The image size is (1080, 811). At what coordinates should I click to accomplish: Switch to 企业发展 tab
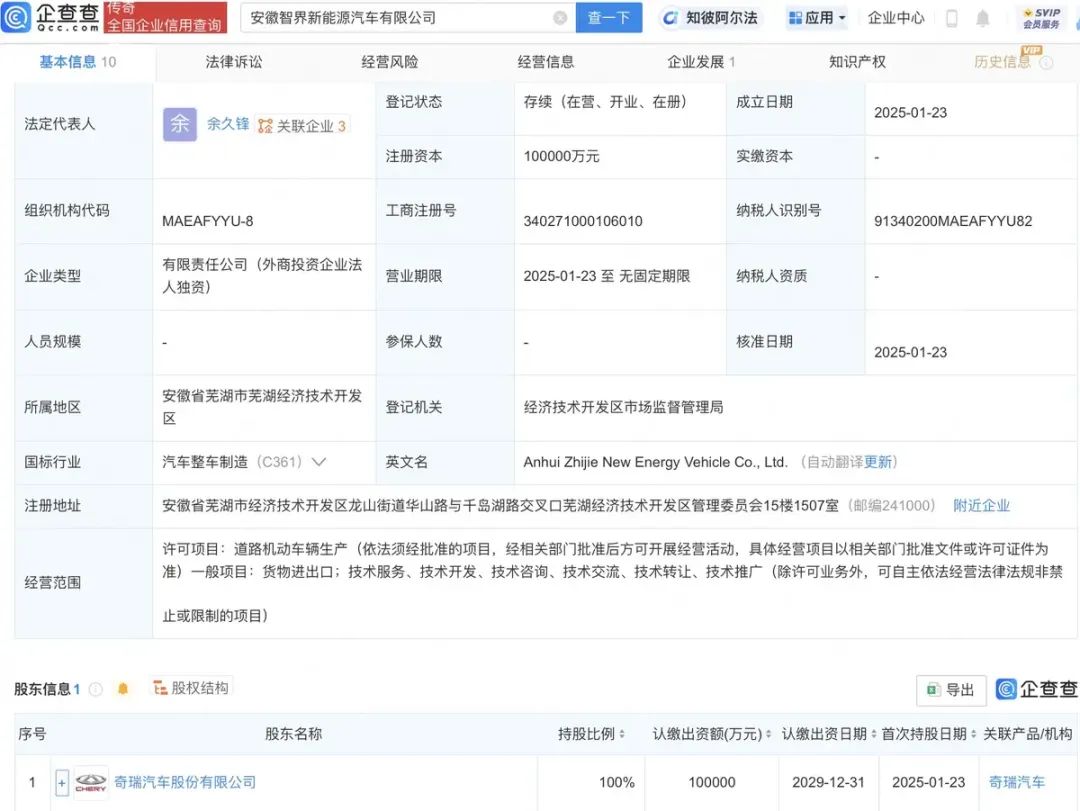701,62
